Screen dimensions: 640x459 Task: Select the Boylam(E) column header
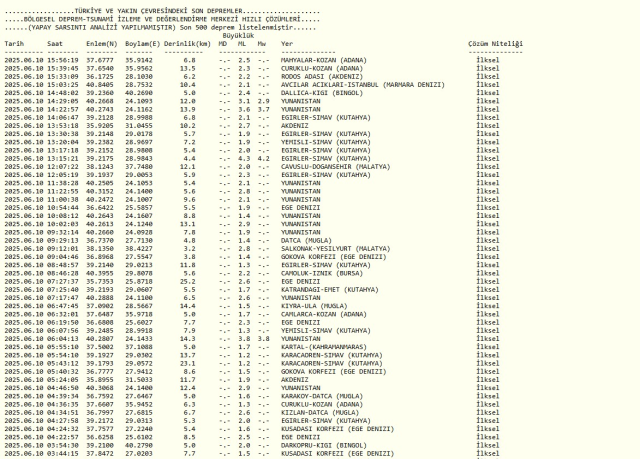coord(141,44)
